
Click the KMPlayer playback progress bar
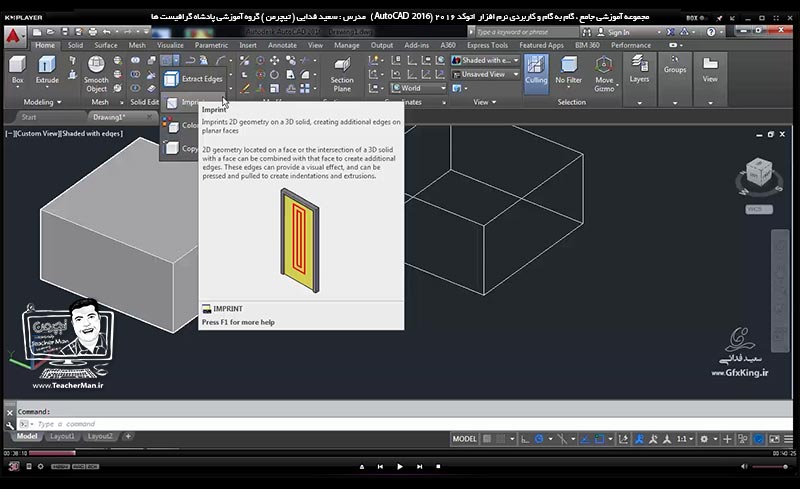click(400, 453)
